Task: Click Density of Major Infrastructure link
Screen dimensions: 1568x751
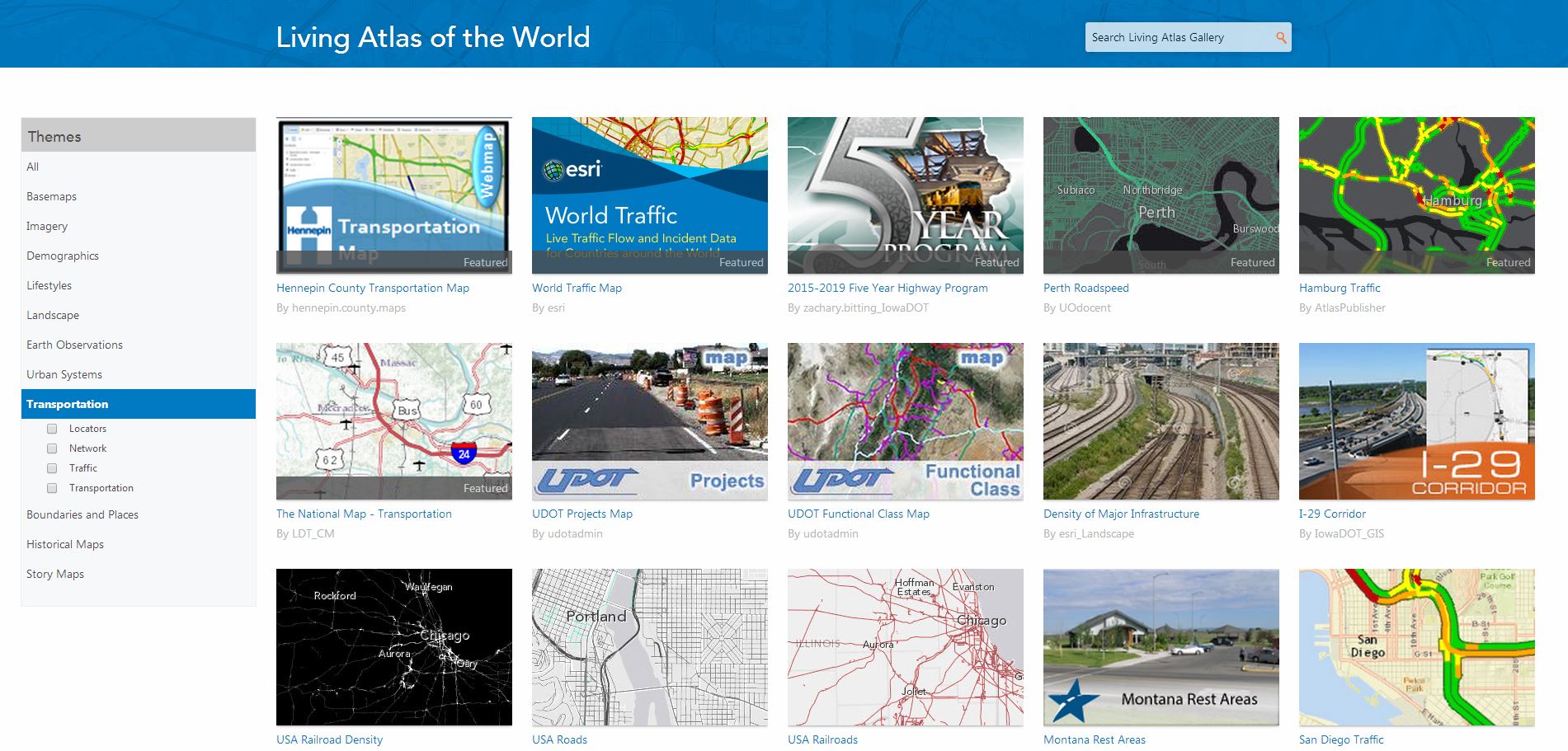Action: 1121,514
